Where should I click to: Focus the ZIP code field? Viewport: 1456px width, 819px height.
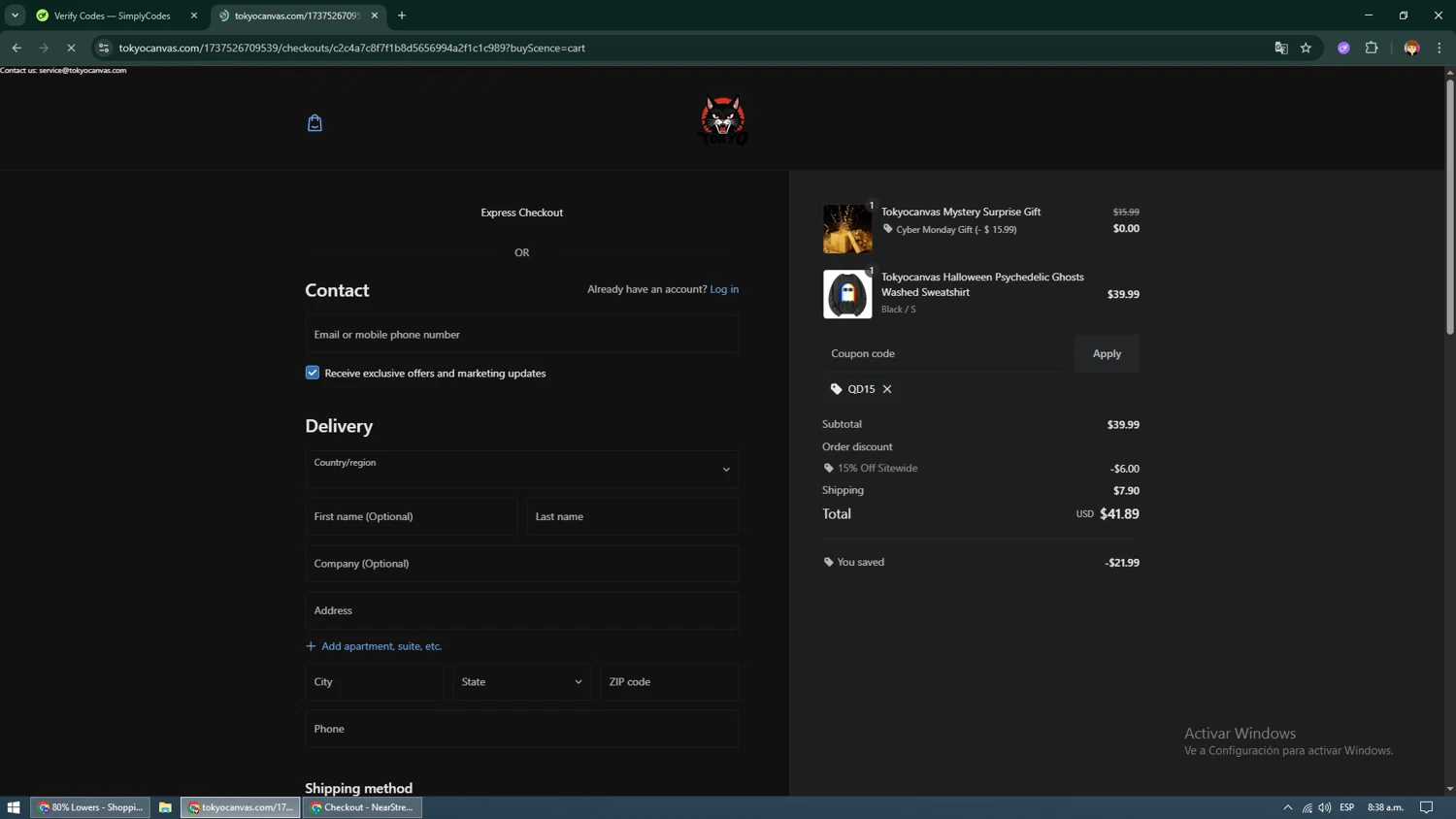[x=670, y=682]
